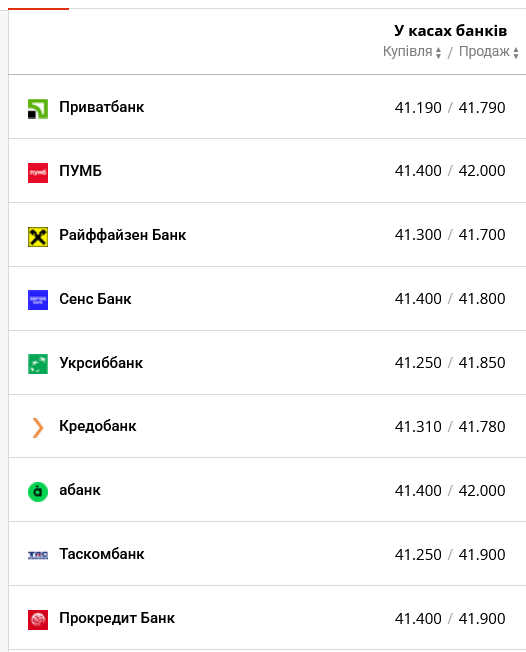Screen dimensions: 526x652
Task: Click the Купівля column label
Action: tap(407, 52)
